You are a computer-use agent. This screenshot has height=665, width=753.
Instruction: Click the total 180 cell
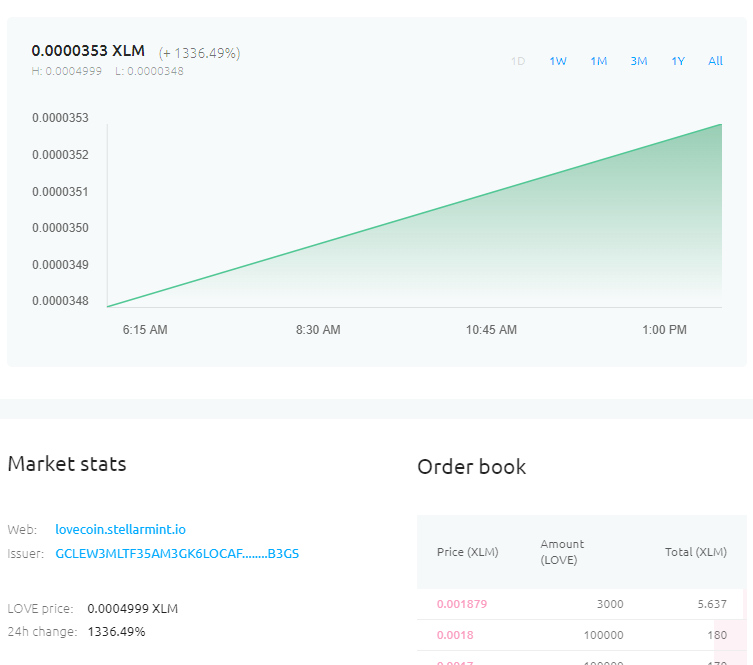coord(717,635)
